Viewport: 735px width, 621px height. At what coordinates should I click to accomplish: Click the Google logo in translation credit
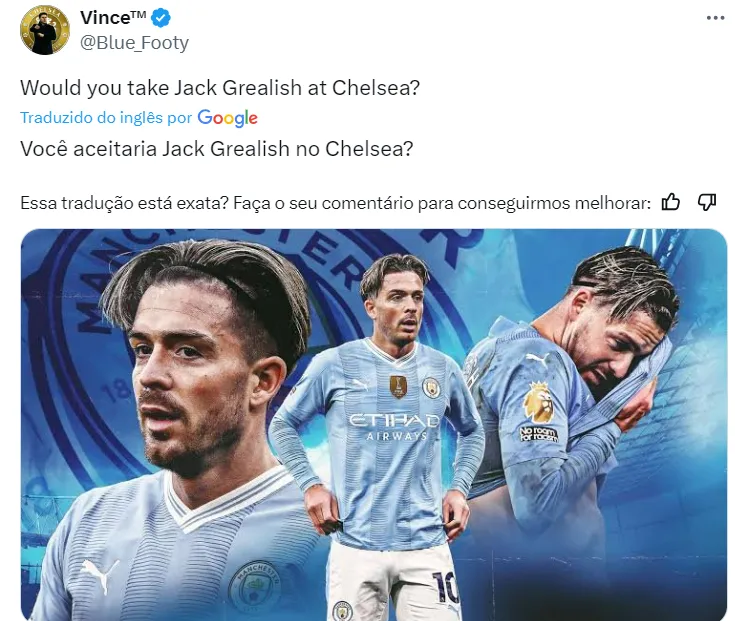click(x=227, y=118)
